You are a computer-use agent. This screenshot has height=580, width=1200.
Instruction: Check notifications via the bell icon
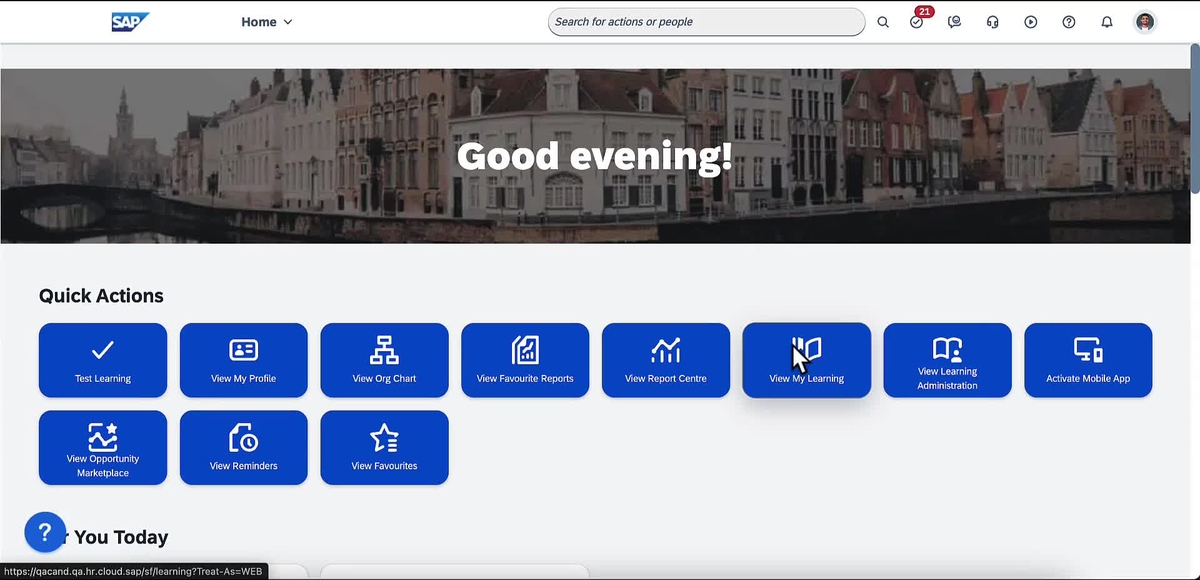(1106, 21)
